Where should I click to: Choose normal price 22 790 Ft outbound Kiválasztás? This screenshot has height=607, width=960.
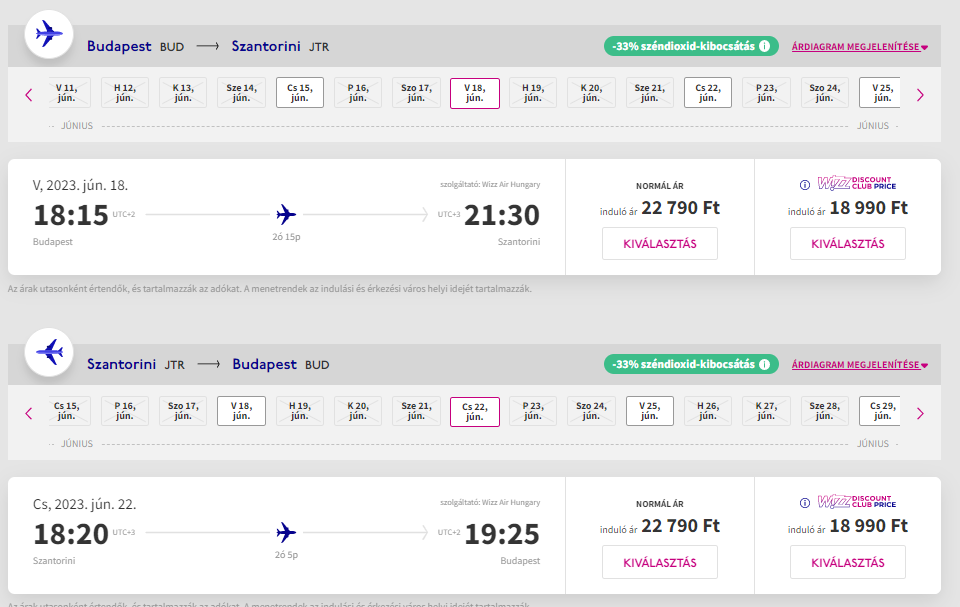coord(659,244)
